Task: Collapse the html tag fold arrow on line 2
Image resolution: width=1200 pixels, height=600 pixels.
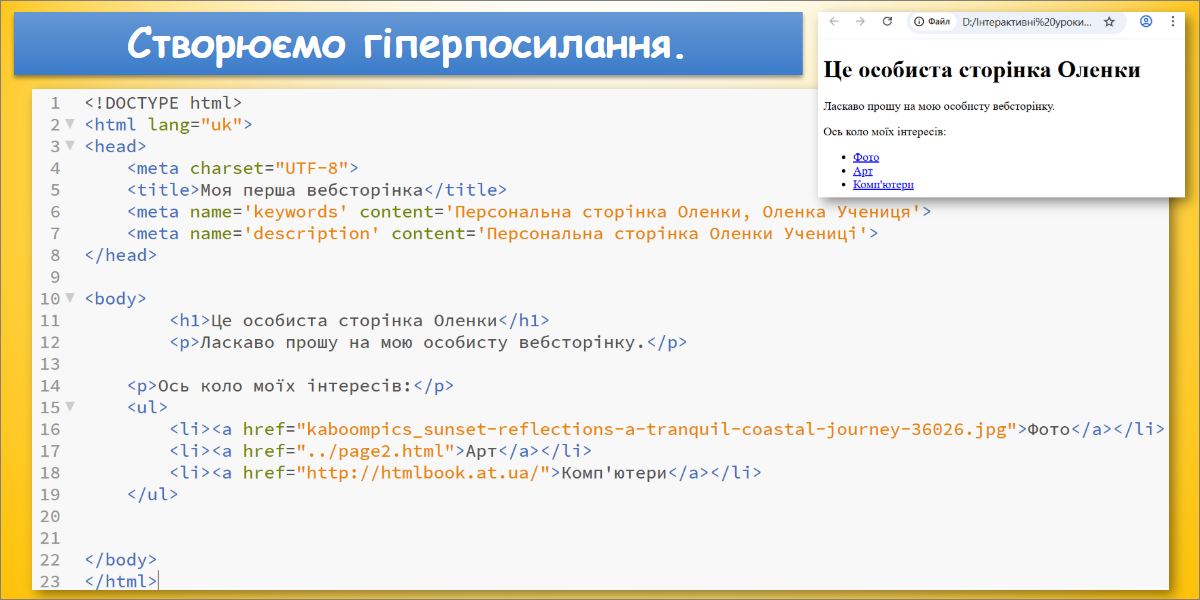Action: click(x=69, y=124)
